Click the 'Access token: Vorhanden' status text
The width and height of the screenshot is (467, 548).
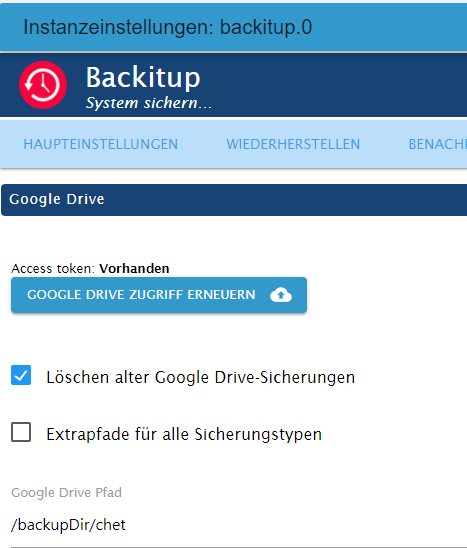click(90, 268)
